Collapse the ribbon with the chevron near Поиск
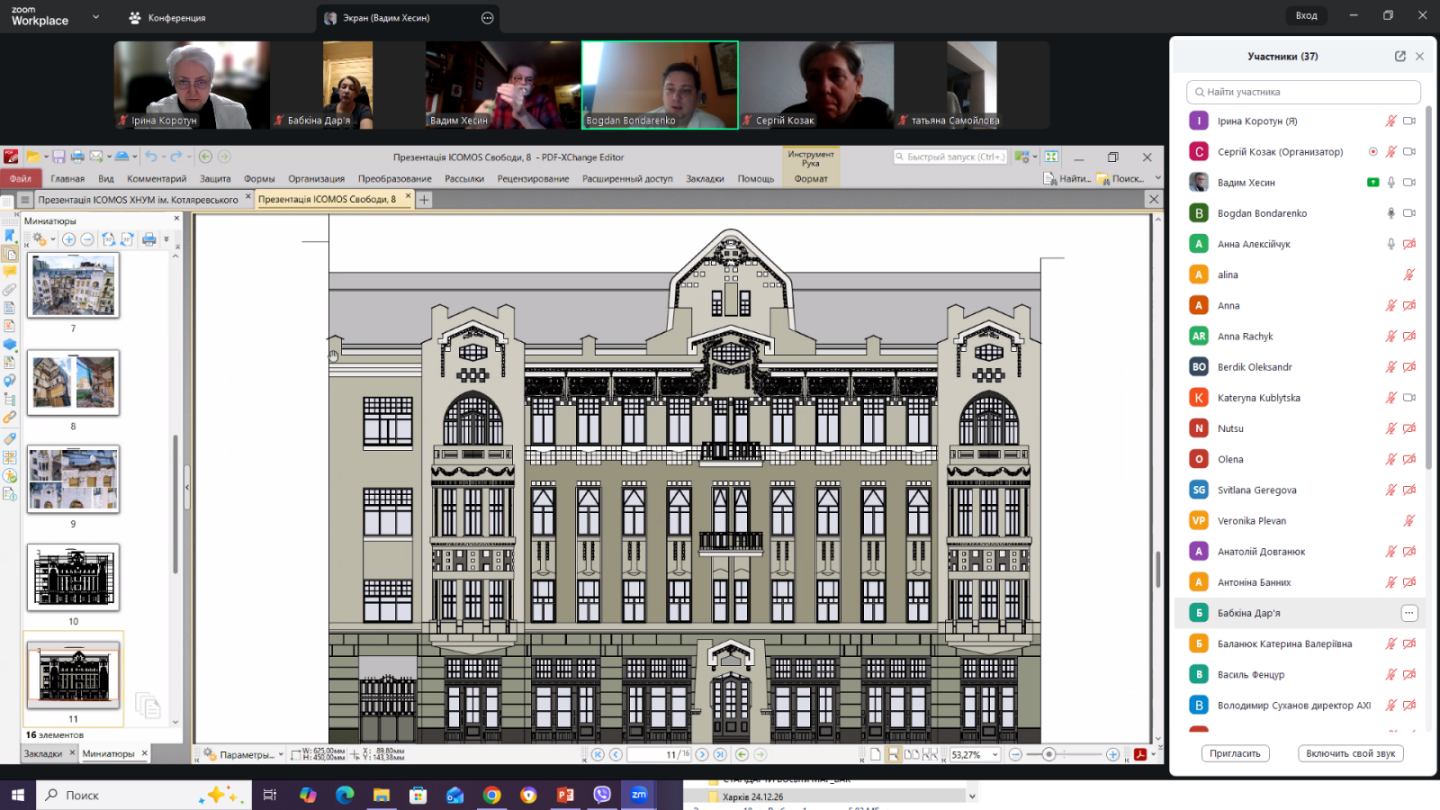 point(1158,178)
